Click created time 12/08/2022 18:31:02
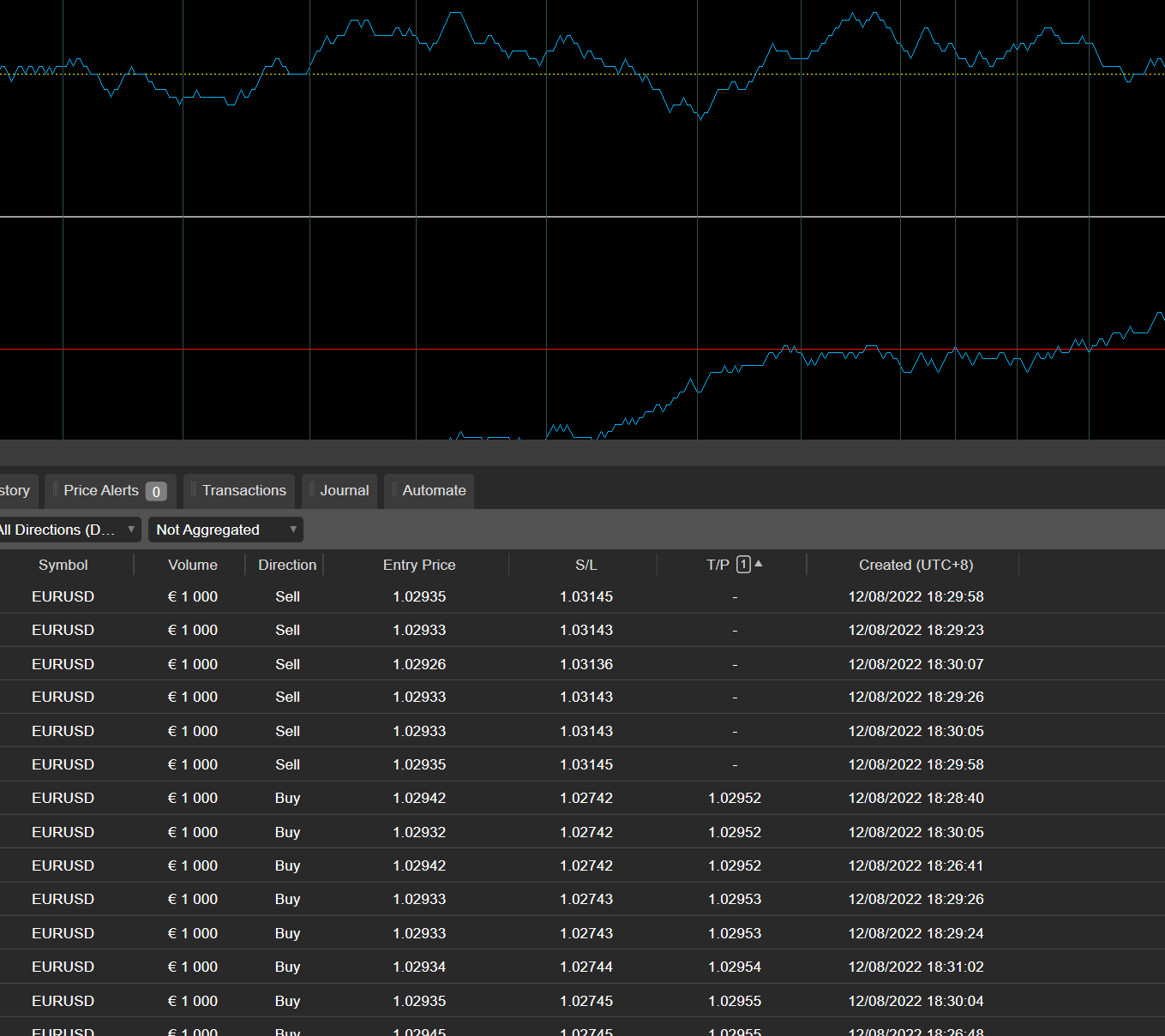 [x=916, y=967]
